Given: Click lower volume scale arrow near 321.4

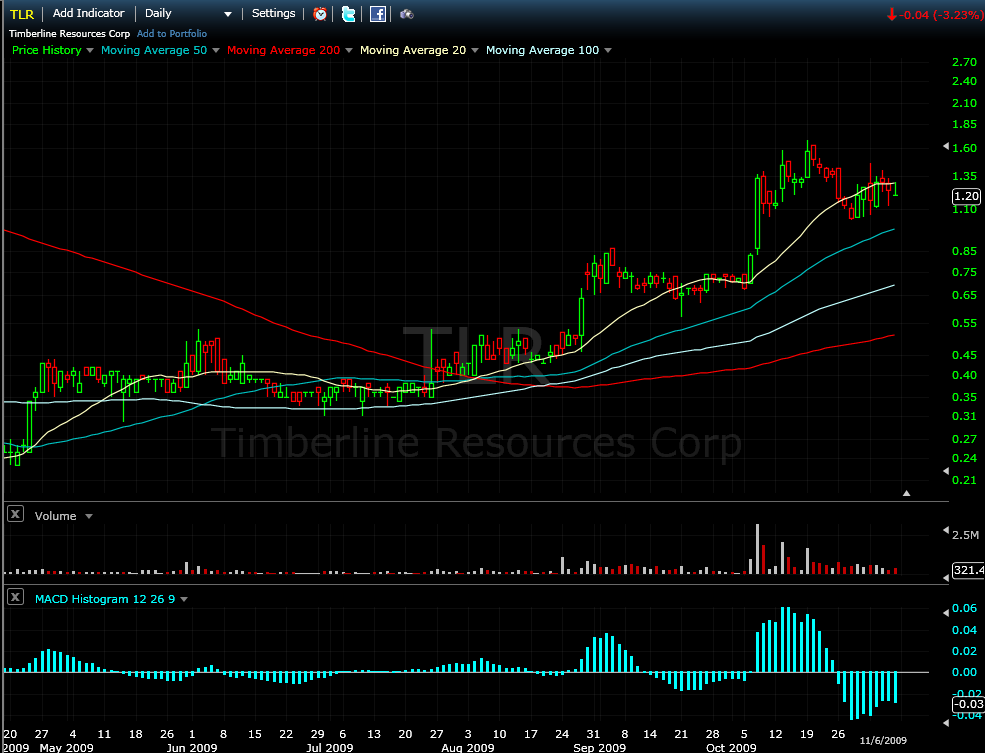Looking at the screenshot, I should pyautogui.click(x=946, y=577).
